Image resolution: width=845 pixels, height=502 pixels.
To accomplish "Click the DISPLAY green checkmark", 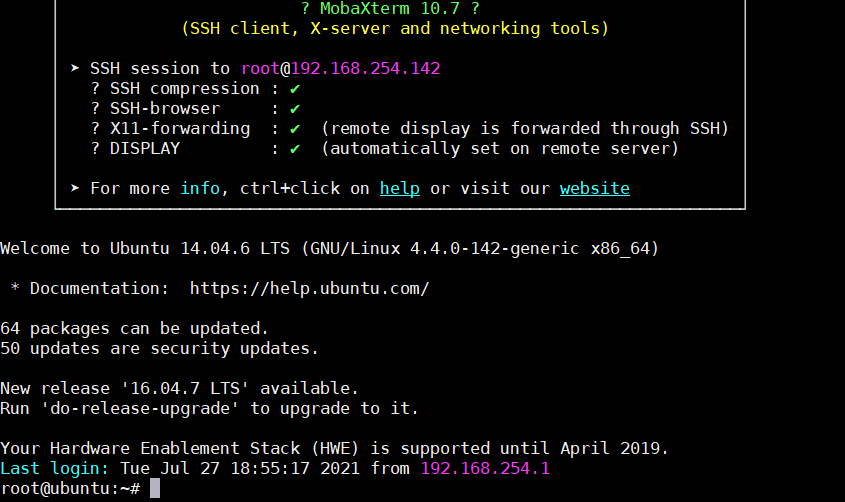I will tap(295, 149).
